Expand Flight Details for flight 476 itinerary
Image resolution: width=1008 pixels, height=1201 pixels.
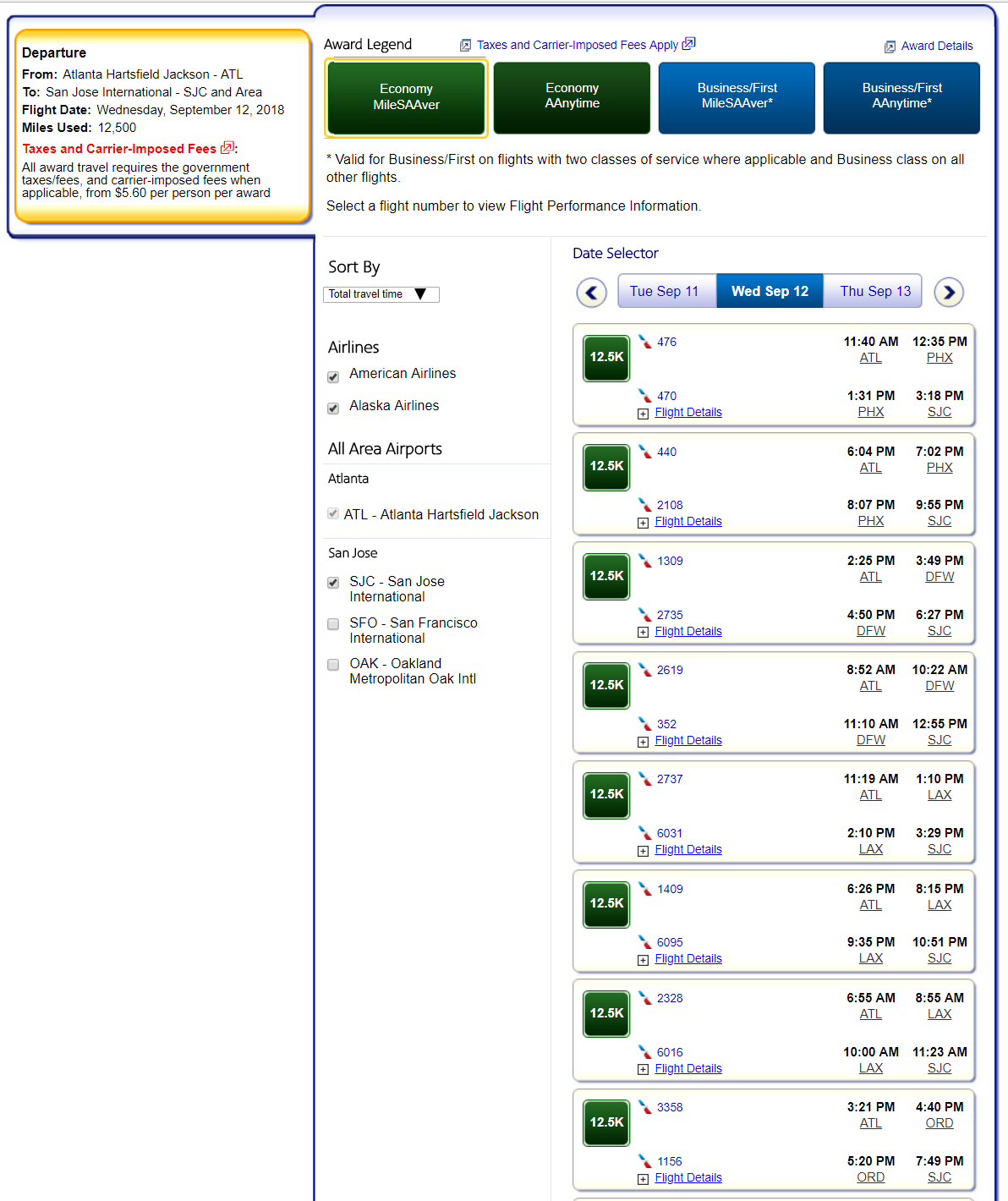[x=688, y=413]
